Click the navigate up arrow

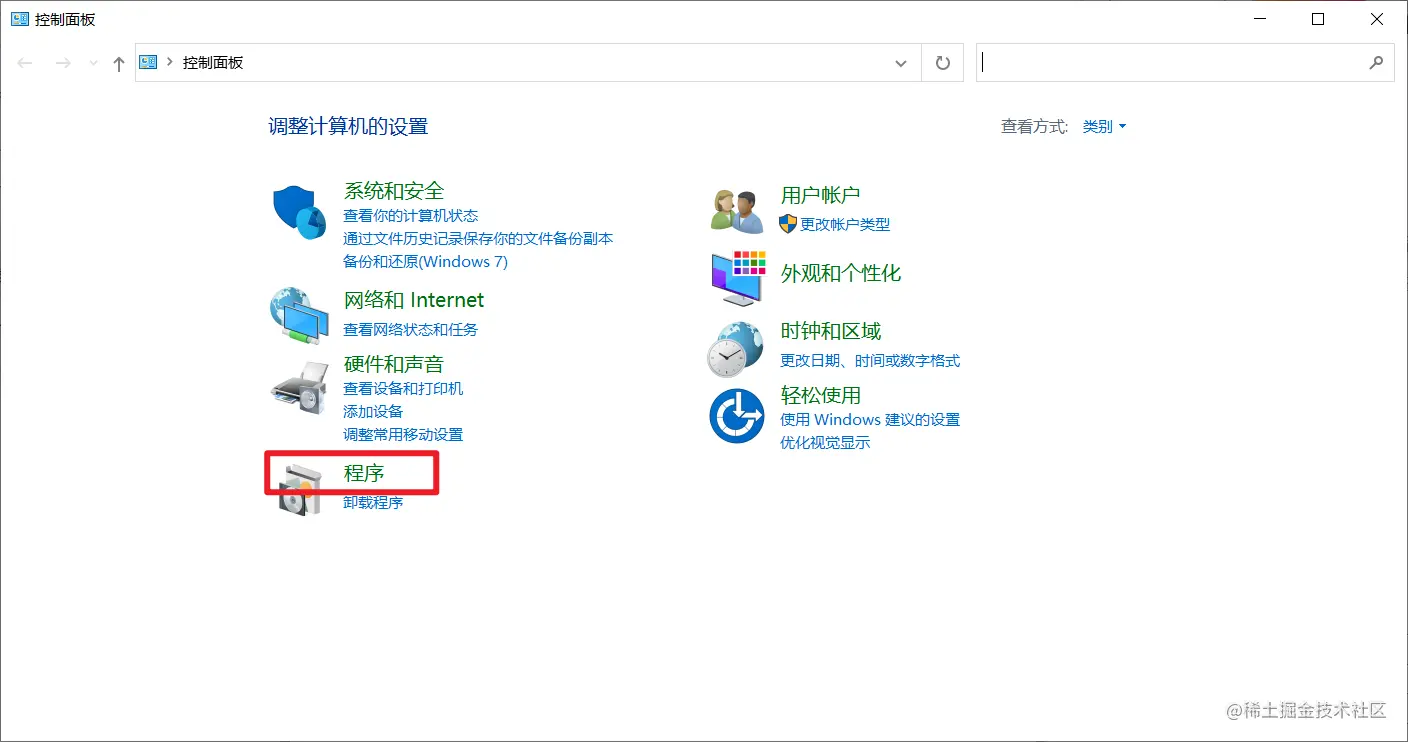pos(117,62)
